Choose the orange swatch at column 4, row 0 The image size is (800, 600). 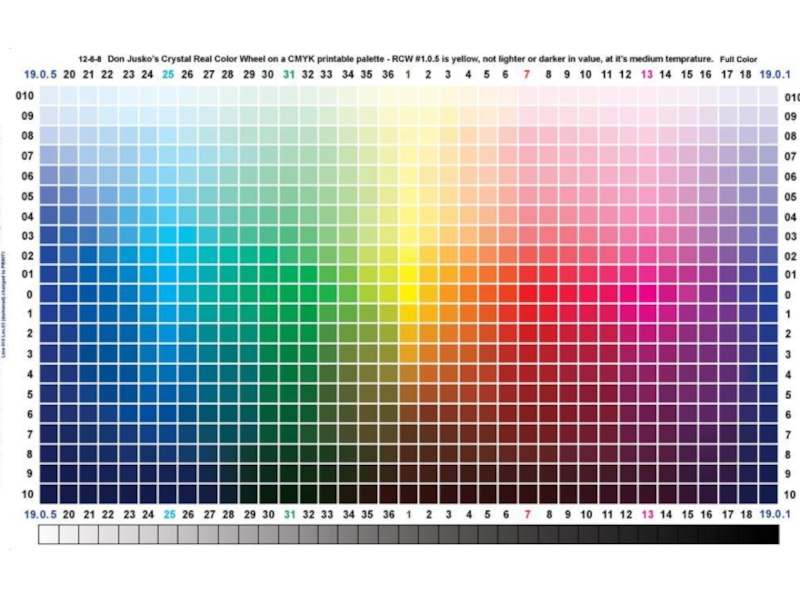pyautogui.click(x=467, y=293)
